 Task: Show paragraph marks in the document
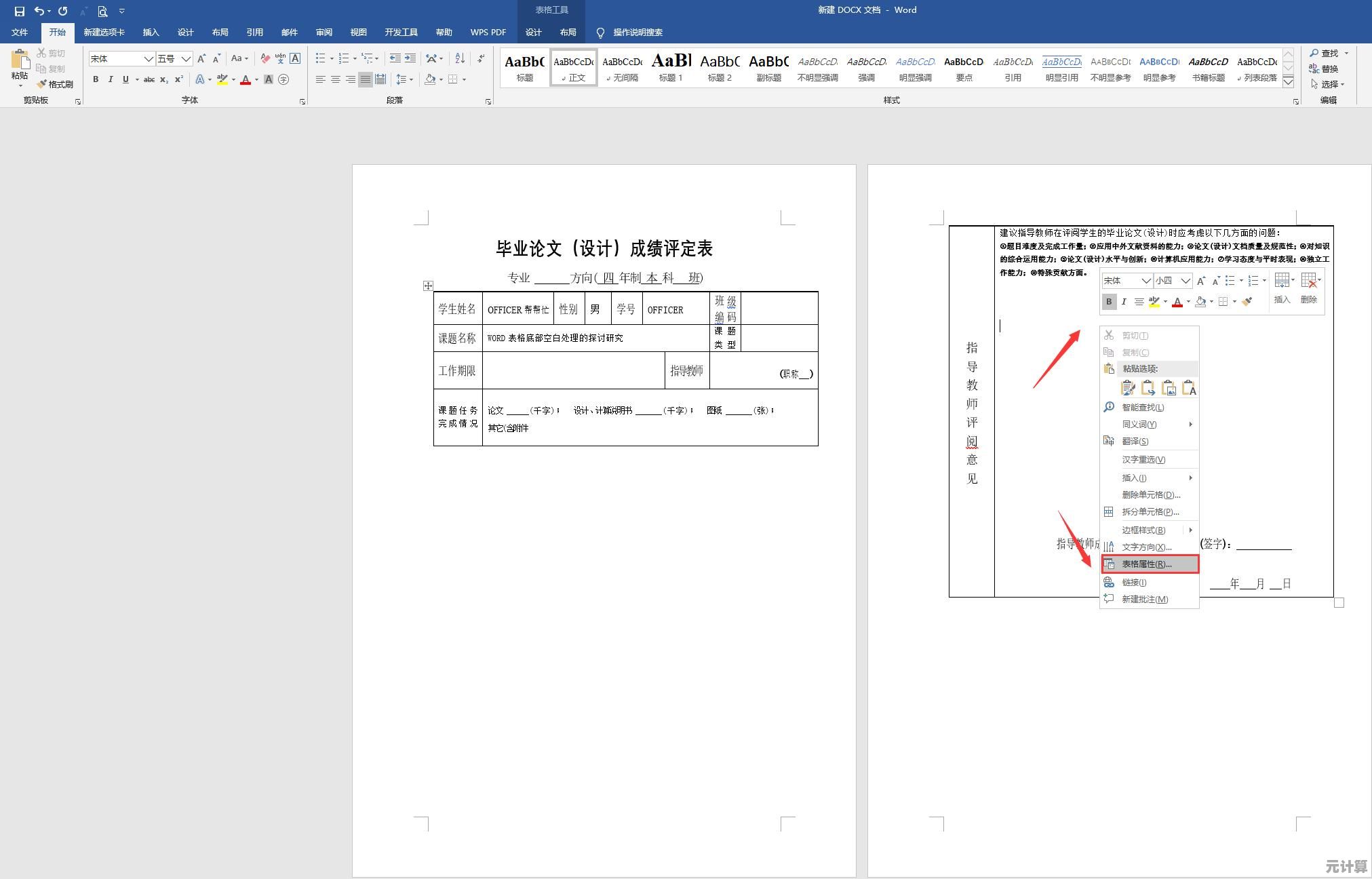480,59
